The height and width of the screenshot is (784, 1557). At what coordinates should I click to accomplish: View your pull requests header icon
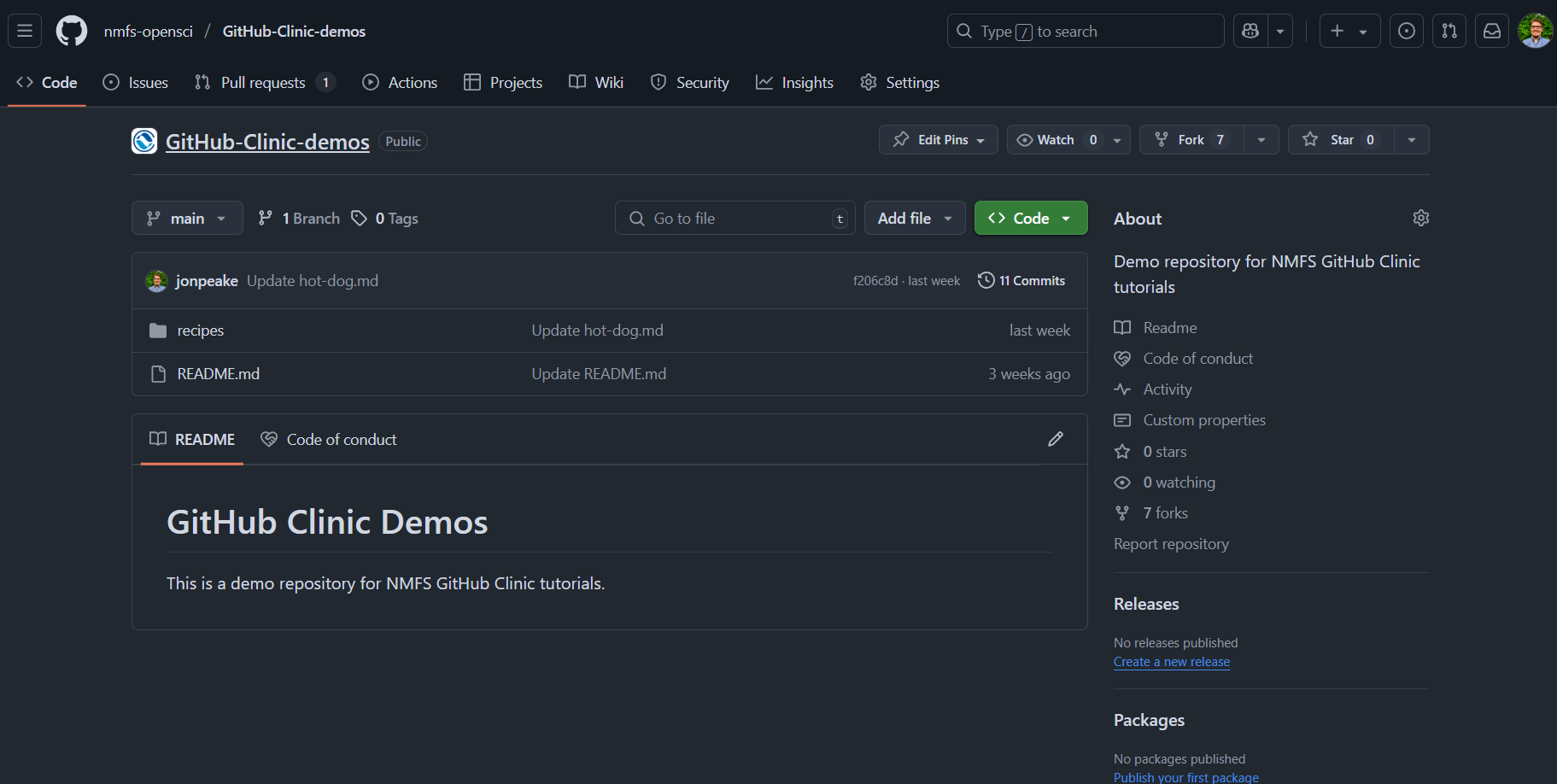(x=1449, y=31)
